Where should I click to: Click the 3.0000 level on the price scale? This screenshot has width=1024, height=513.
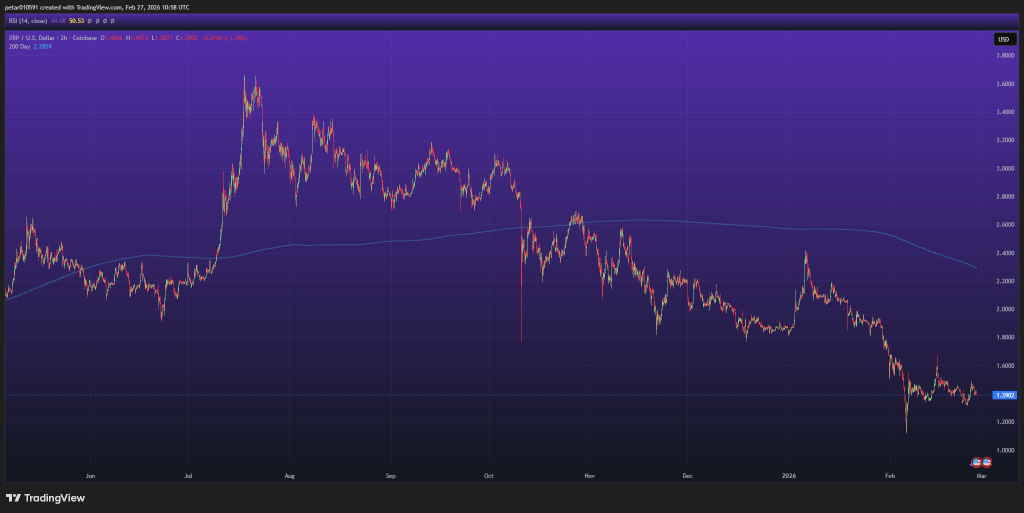click(1005, 168)
